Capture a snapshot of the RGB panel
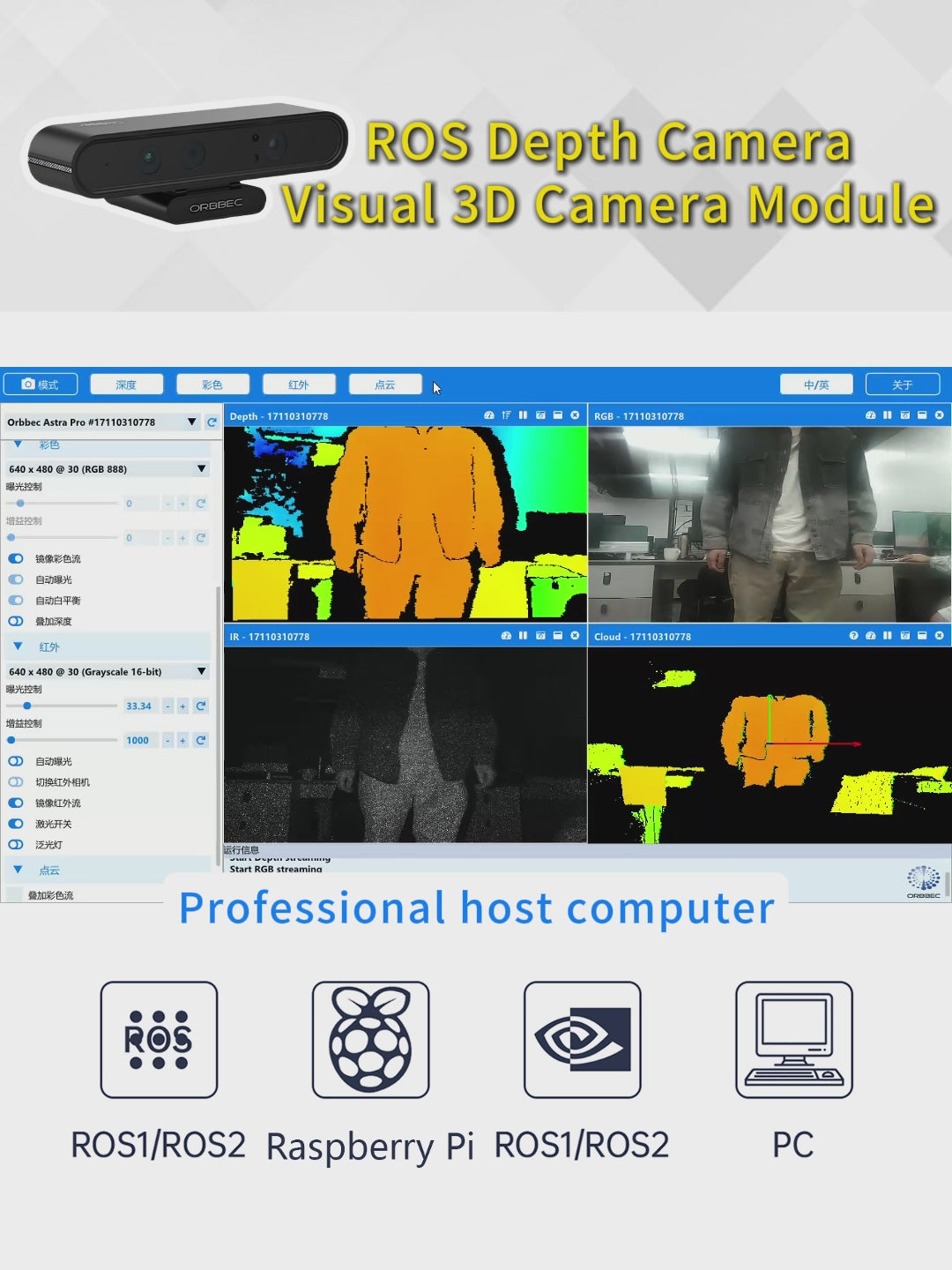The image size is (952, 1270). pyautogui.click(x=905, y=415)
